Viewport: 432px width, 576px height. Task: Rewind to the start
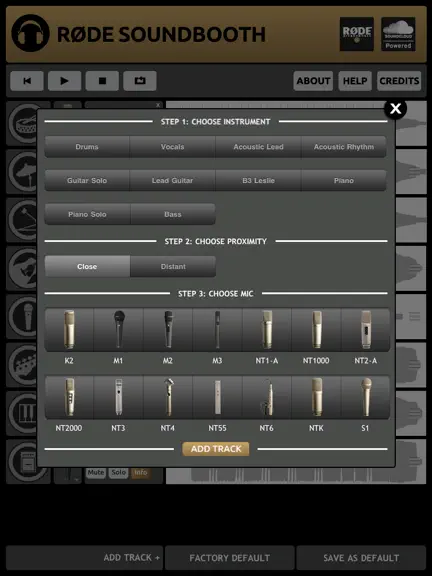[27, 81]
